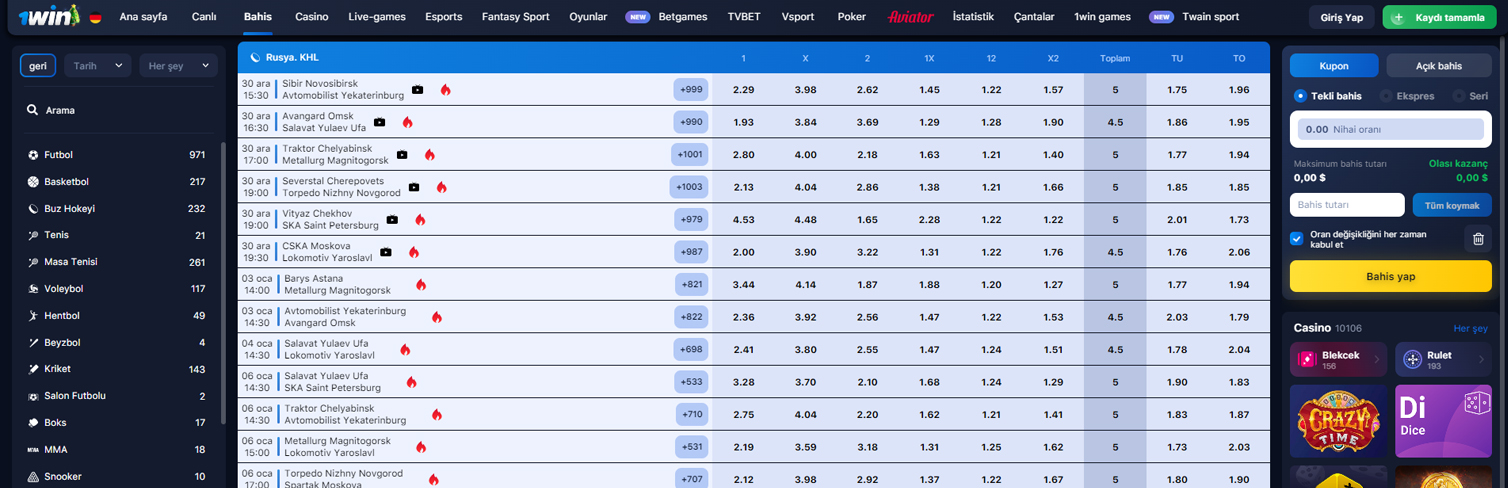The height and width of the screenshot is (488, 1508).
Task: Click the Bahis yap button
Action: 1391,276
